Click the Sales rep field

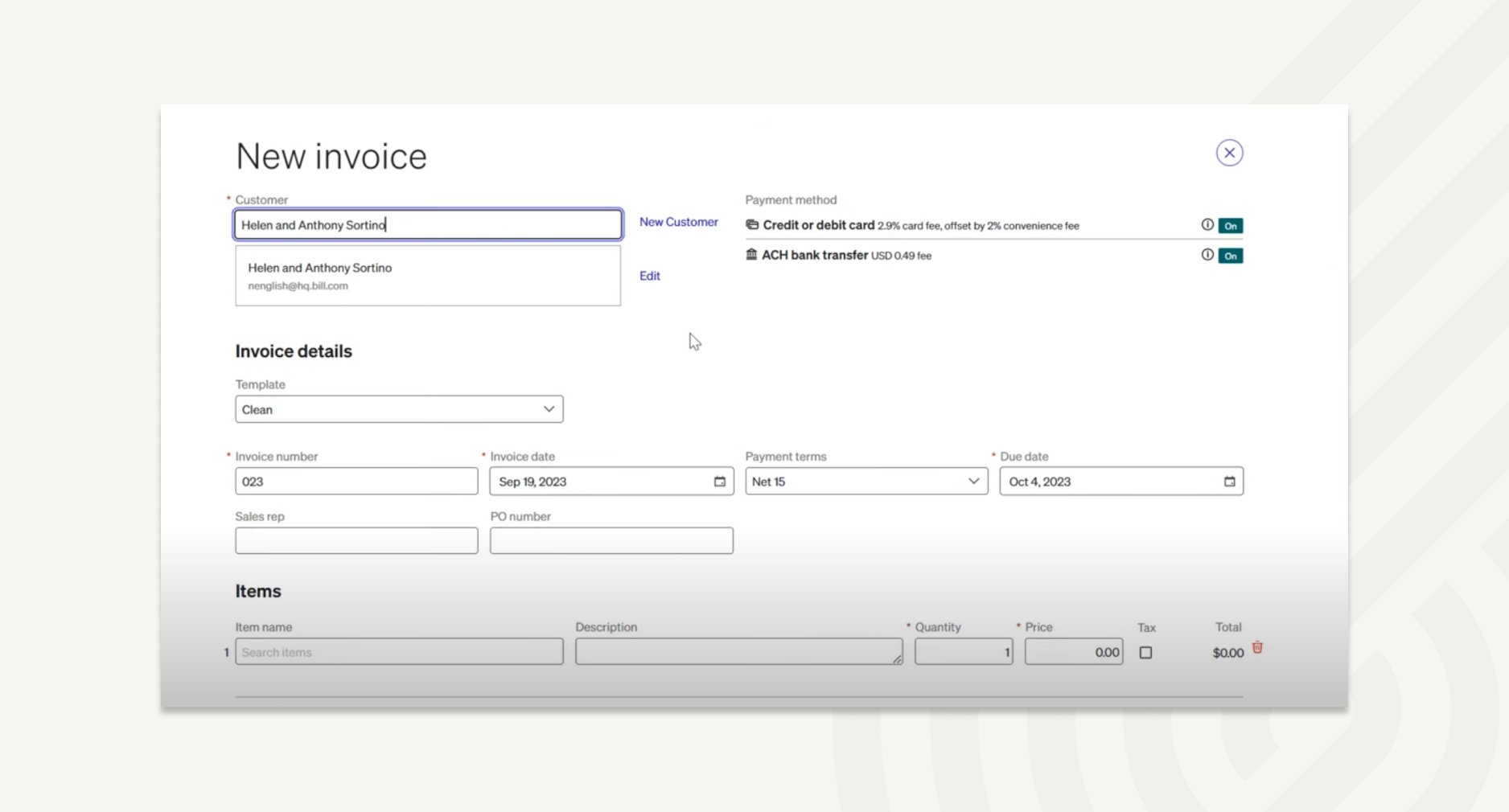[356, 540]
